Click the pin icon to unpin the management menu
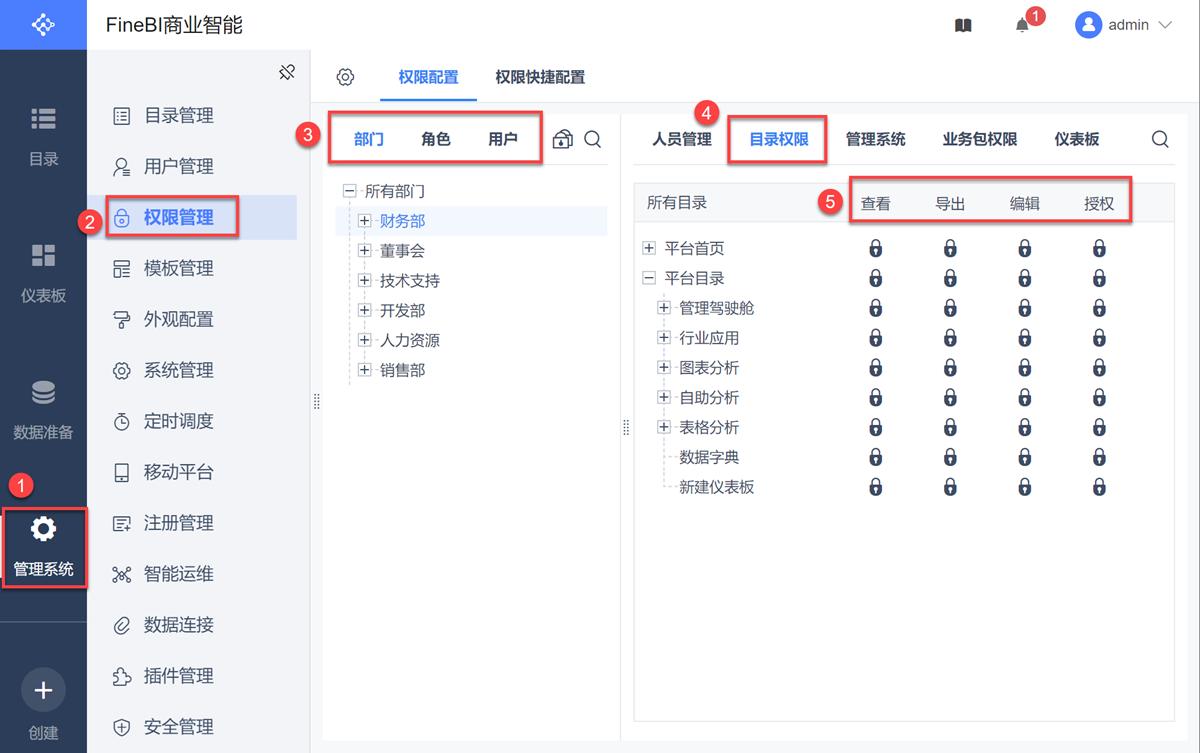Screen dimensions: 1200x753 pos(287,72)
